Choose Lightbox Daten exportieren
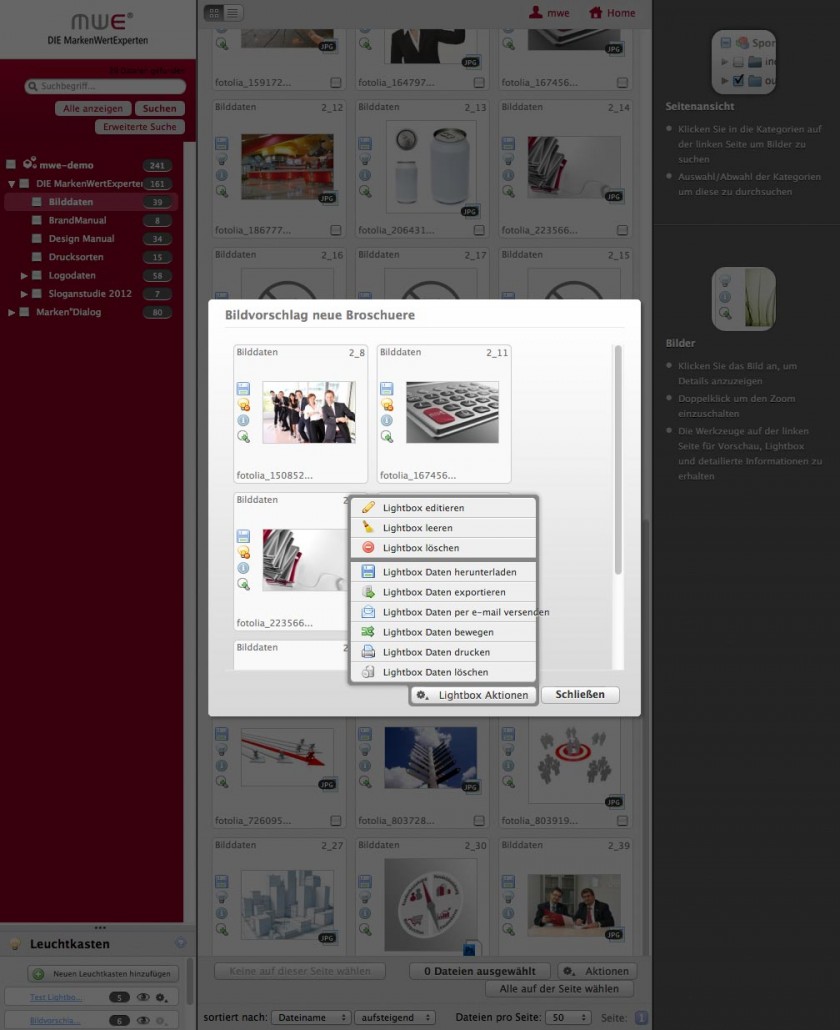Image resolution: width=840 pixels, height=1030 pixels. (443, 592)
